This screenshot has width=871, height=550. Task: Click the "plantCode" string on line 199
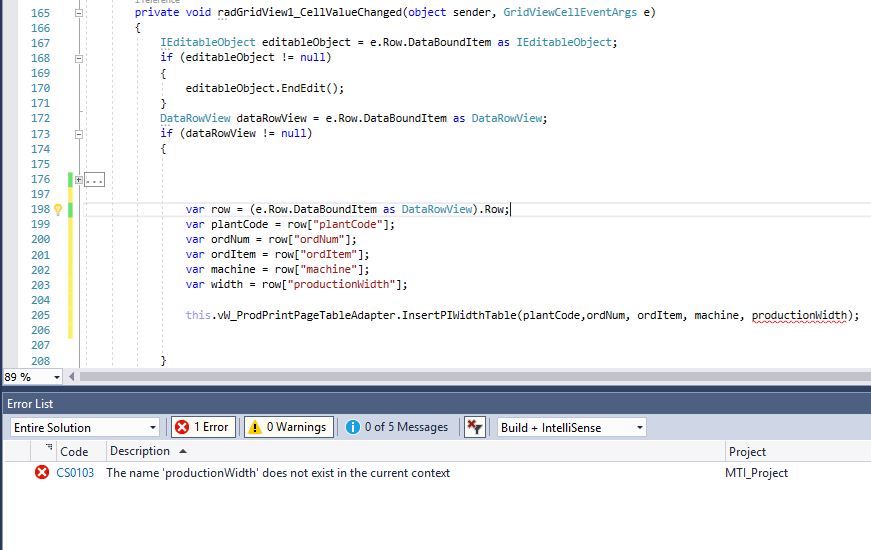[x=351, y=224]
